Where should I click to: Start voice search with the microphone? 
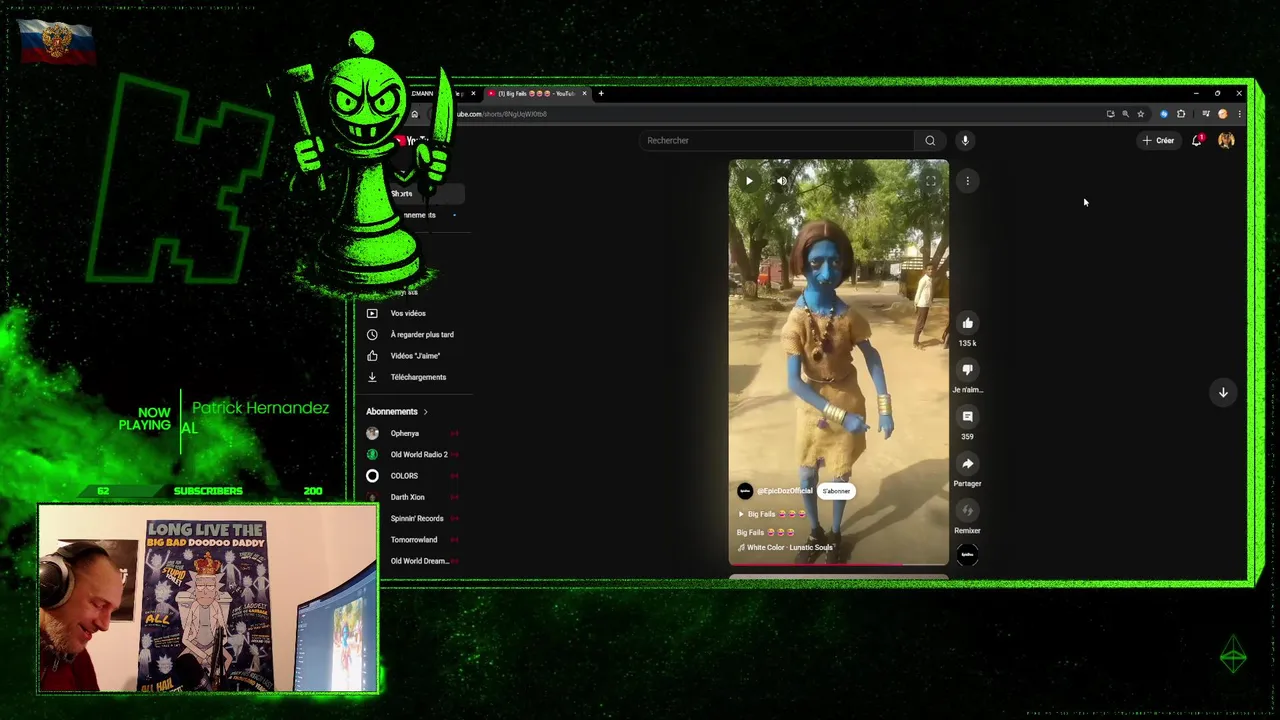pos(965,140)
